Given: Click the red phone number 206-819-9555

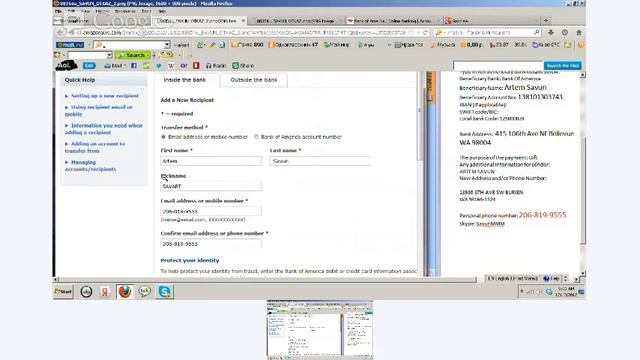Looking at the screenshot, I should pyautogui.click(x=542, y=215).
